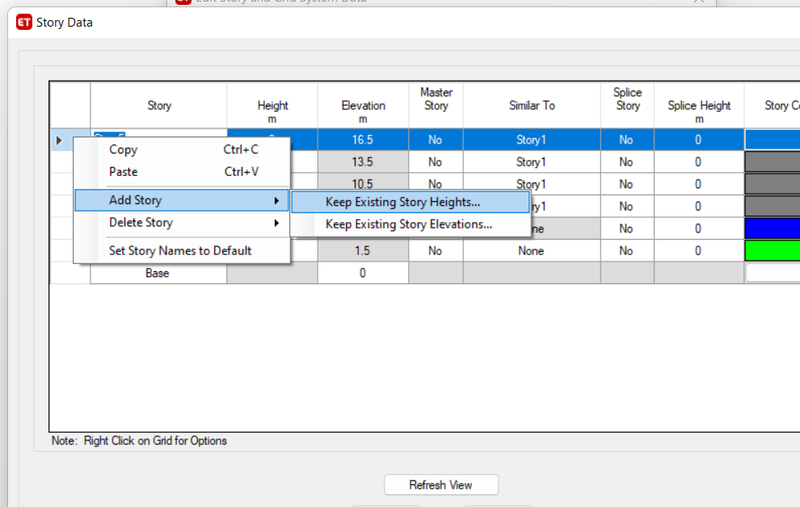
Task: Open Master Story value in the 1.5 row
Action: pyautogui.click(x=436, y=251)
